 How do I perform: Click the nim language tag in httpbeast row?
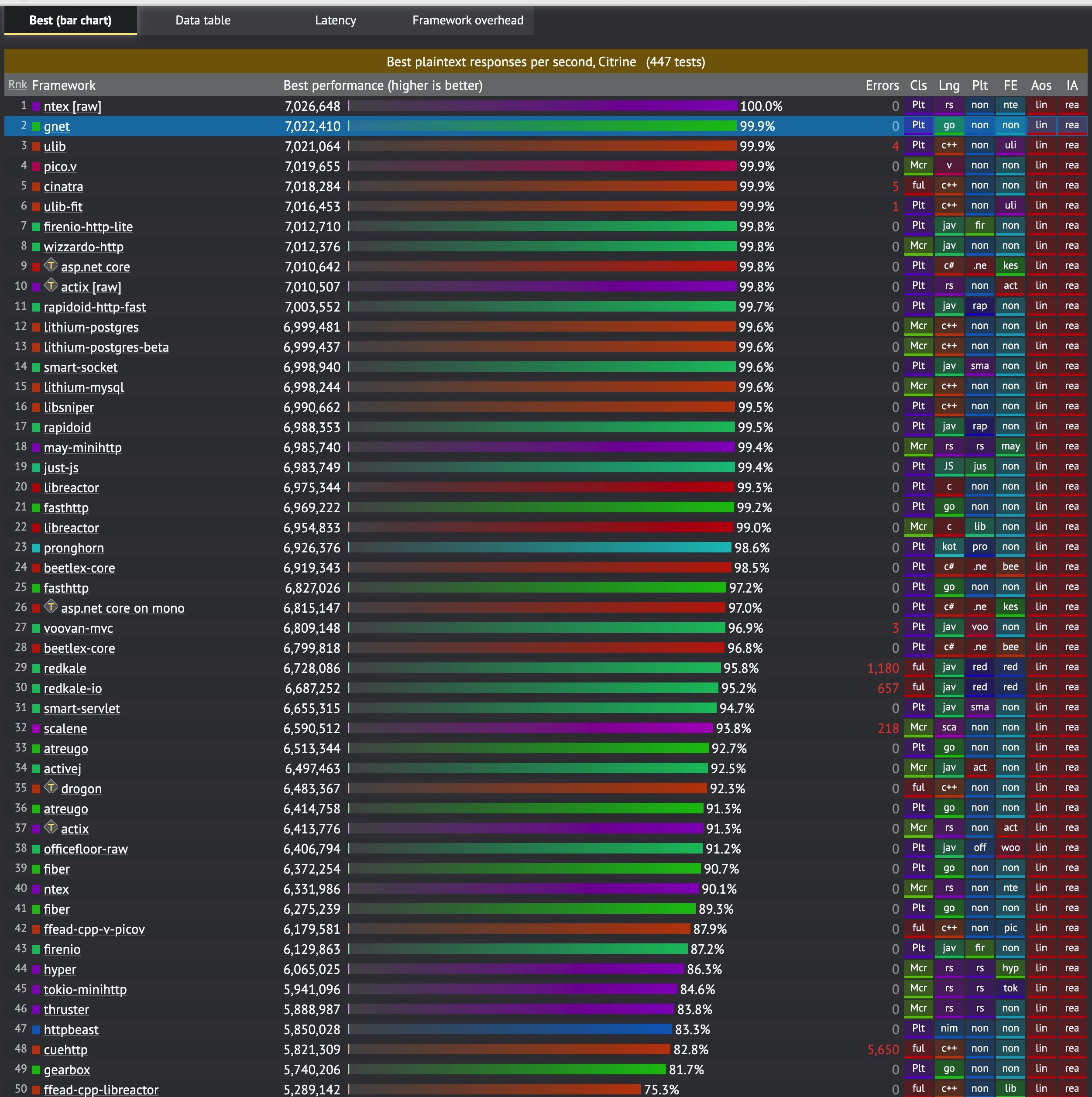click(949, 1029)
